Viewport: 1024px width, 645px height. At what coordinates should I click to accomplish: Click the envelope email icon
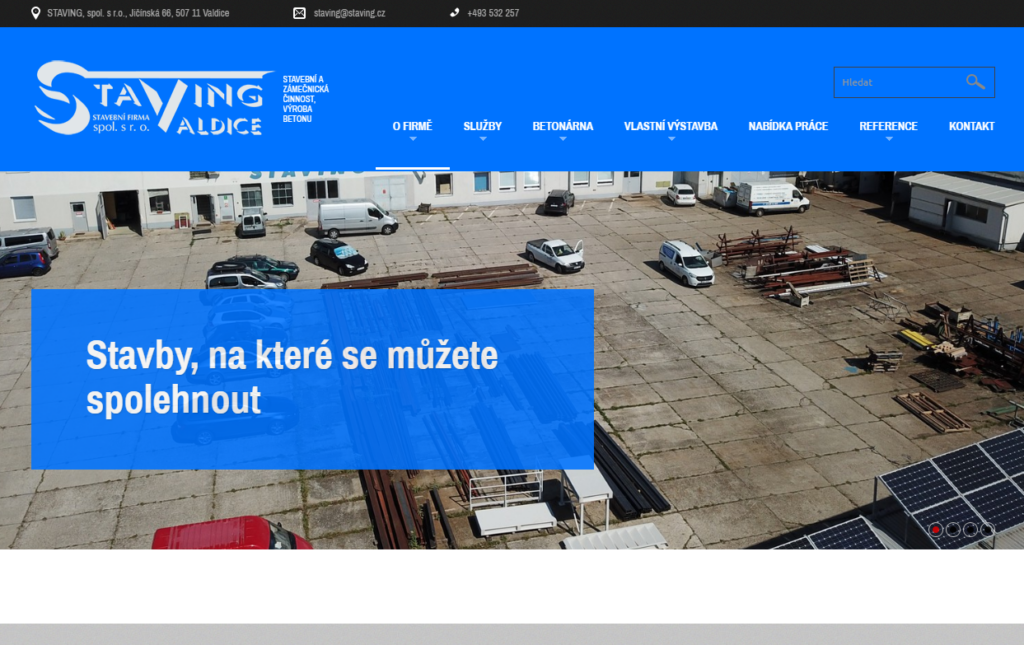(x=299, y=13)
